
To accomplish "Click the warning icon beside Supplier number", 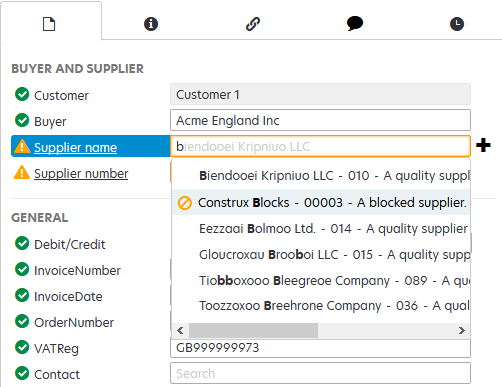I will (22, 172).
